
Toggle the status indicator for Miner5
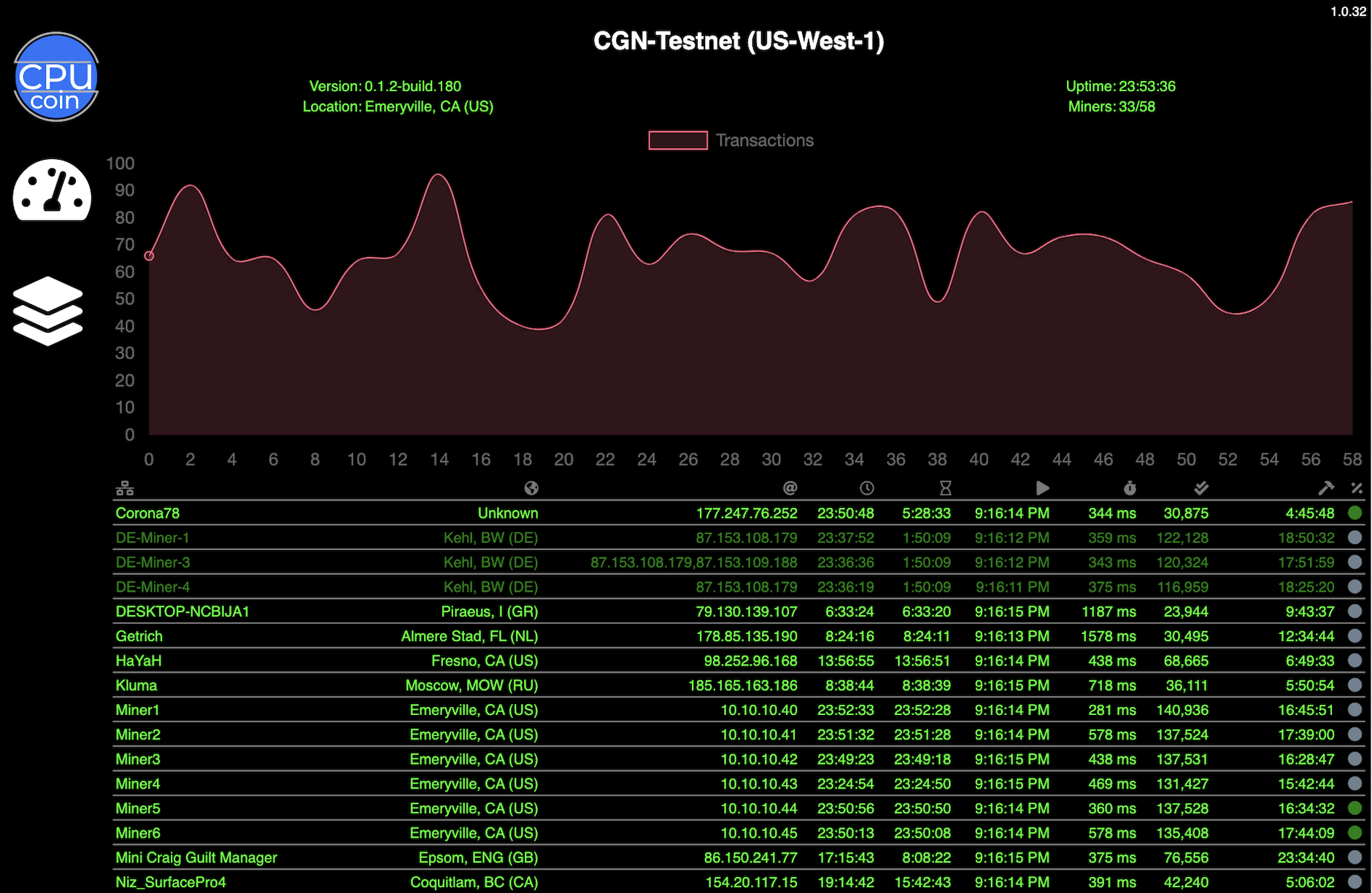pyautogui.click(x=1355, y=808)
